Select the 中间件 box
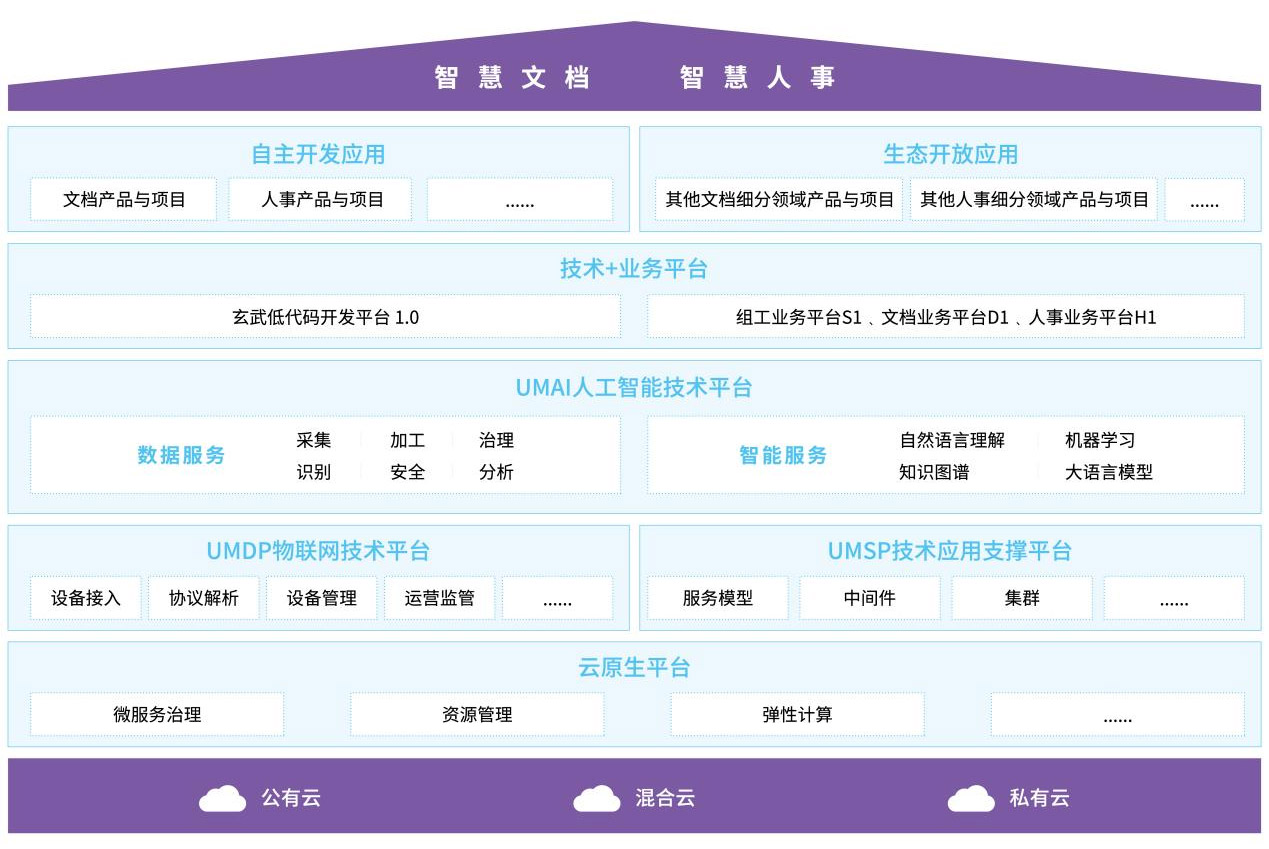The width and height of the screenshot is (1269, 849). click(869, 598)
